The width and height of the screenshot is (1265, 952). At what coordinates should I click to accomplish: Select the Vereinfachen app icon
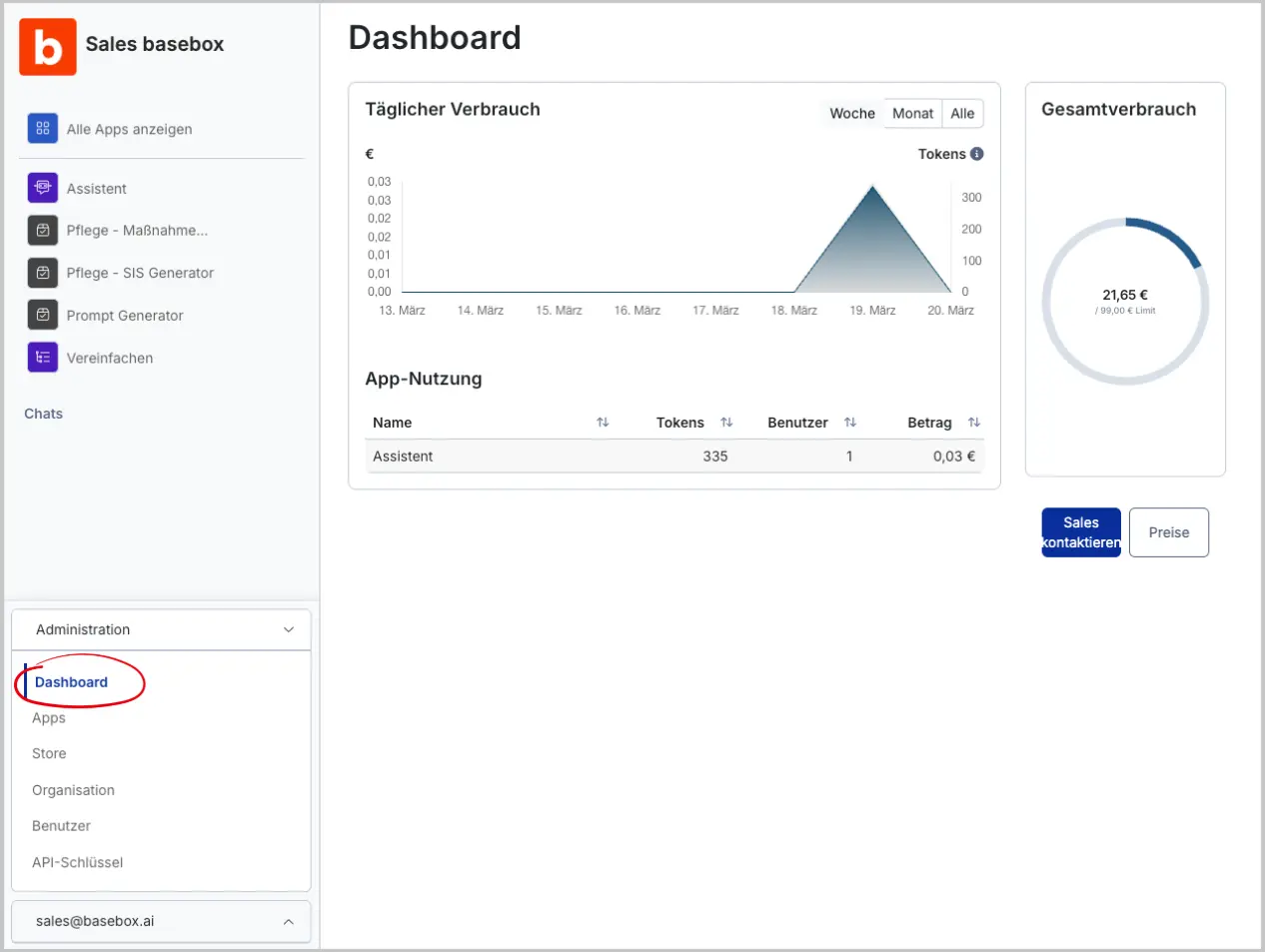[x=40, y=358]
